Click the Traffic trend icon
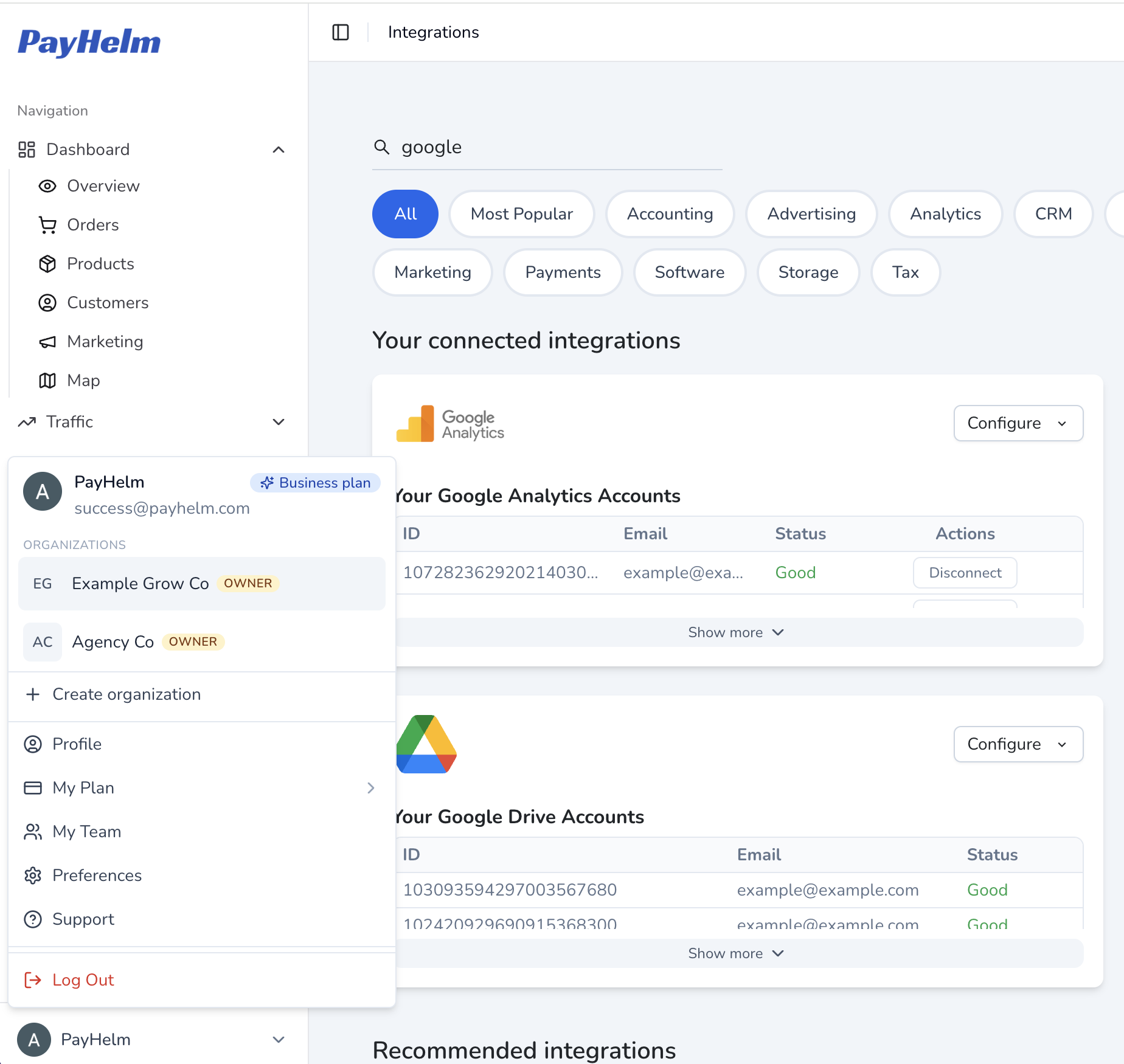 click(x=27, y=422)
